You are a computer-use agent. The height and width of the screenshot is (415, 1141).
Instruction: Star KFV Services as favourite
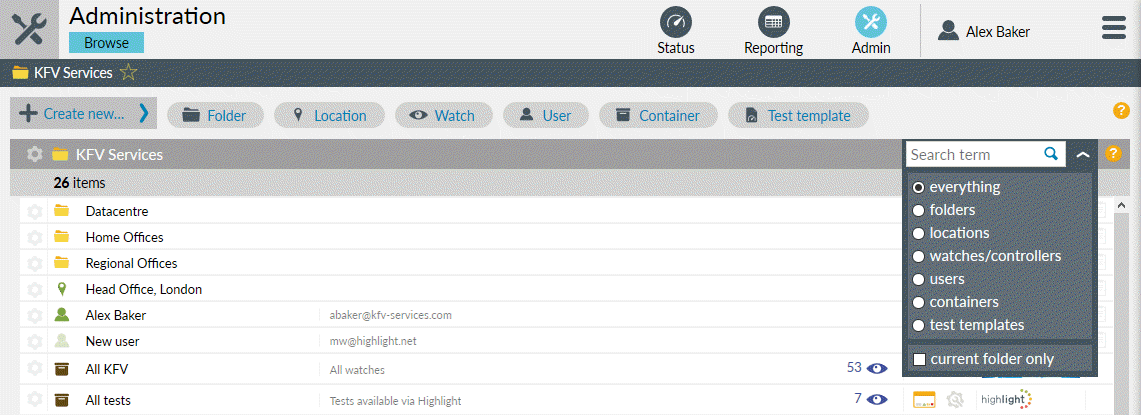point(128,73)
